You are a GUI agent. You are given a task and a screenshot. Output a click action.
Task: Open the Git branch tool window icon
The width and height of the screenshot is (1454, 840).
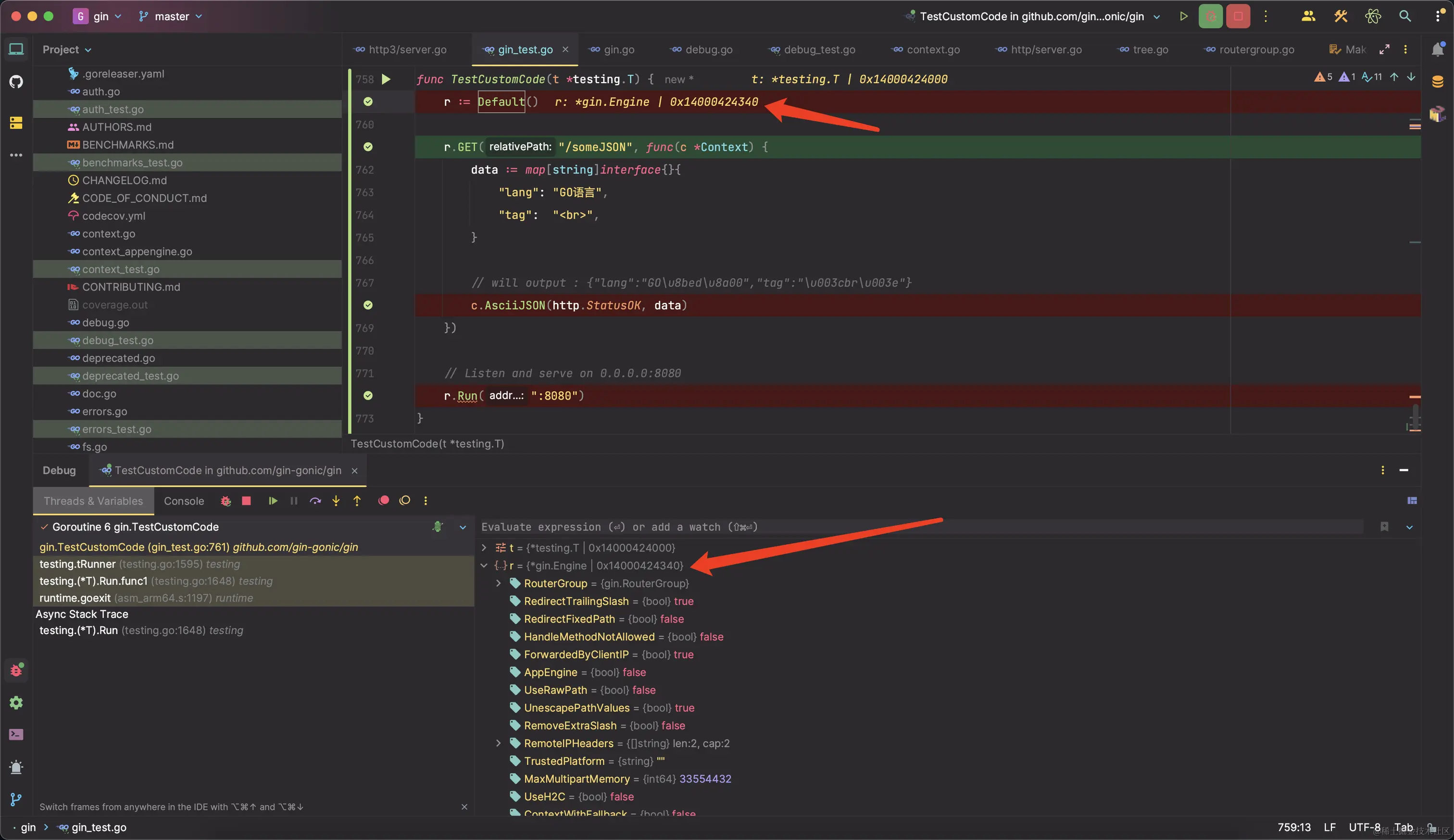pyautogui.click(x=16, y=800)
